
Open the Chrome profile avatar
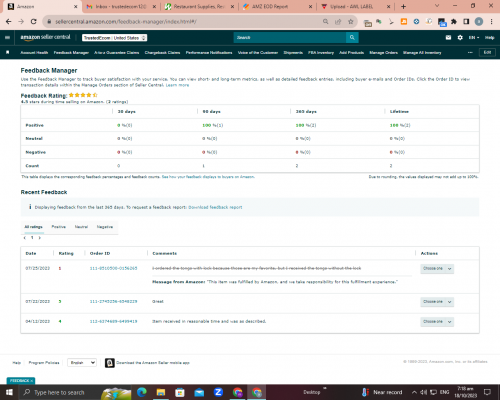click(479, 22)
